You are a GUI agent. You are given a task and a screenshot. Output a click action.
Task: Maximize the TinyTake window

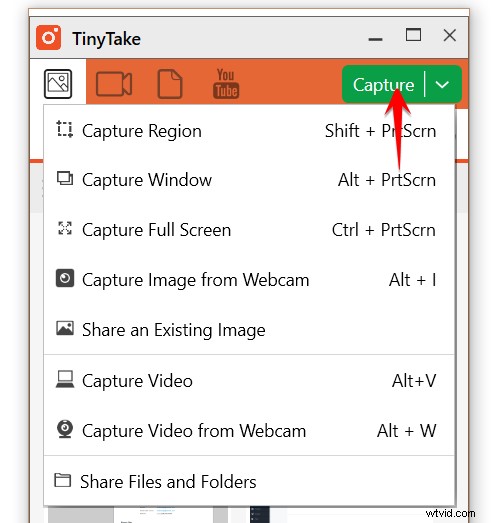pos(413,35)
